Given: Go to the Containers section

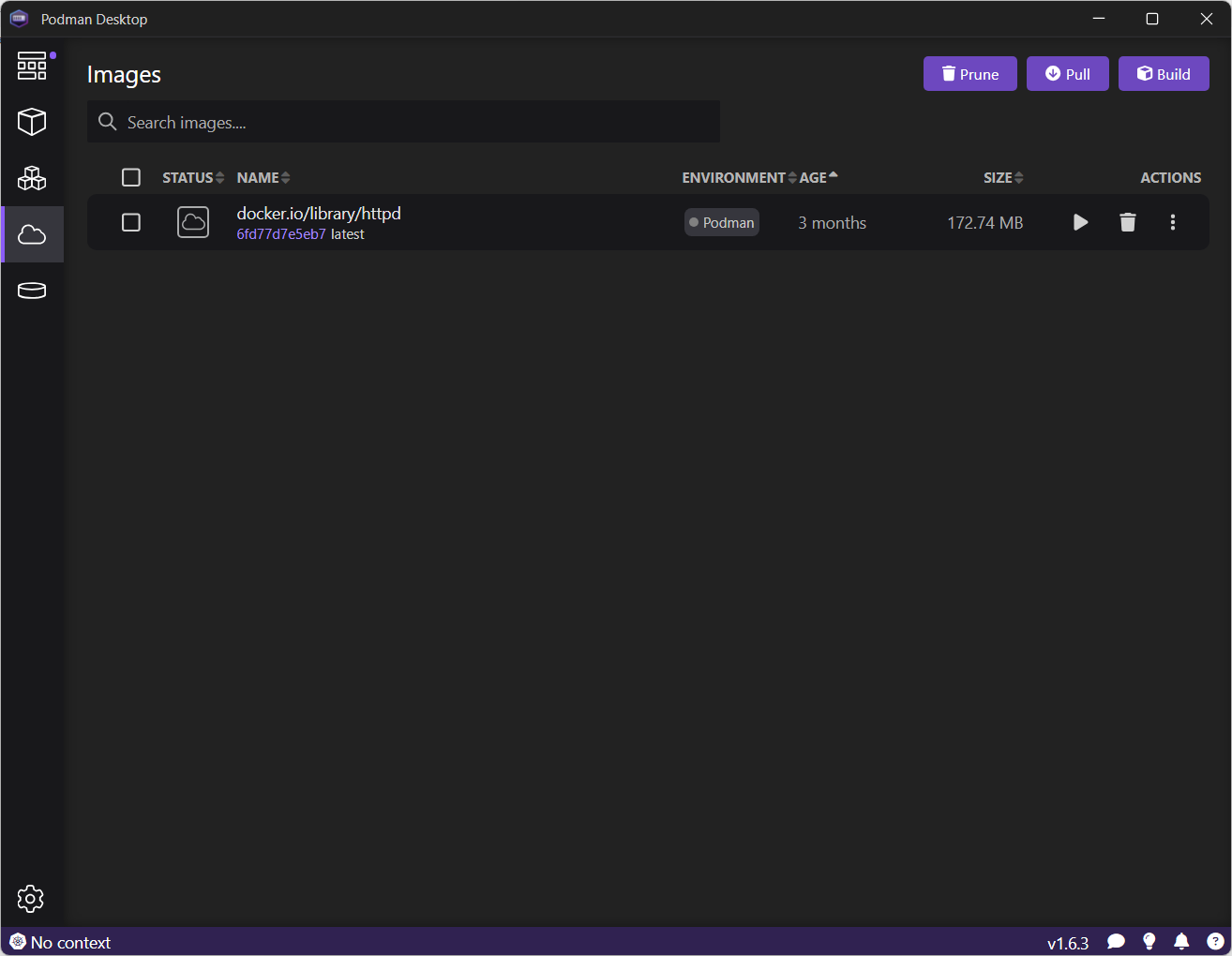Looking at the screenshot, I should click(32, 122).
